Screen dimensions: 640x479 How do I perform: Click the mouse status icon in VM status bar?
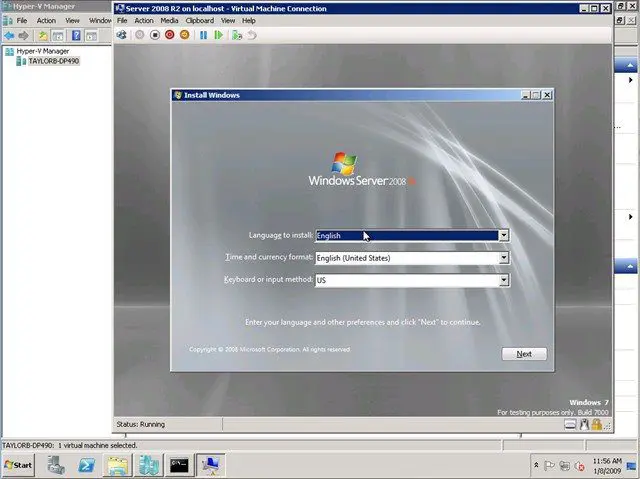coord(584,425)
